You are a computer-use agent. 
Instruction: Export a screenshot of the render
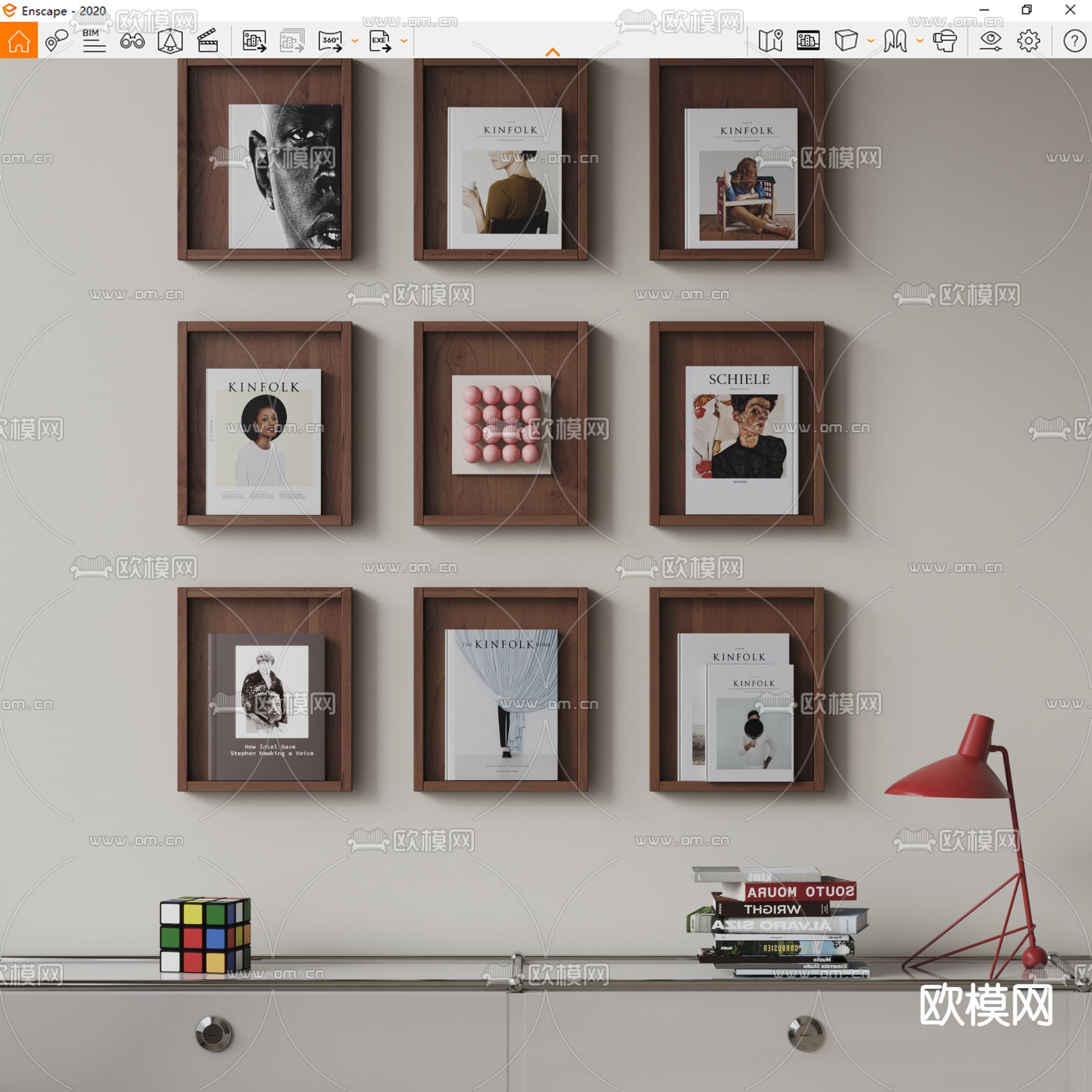coord(254,41)
